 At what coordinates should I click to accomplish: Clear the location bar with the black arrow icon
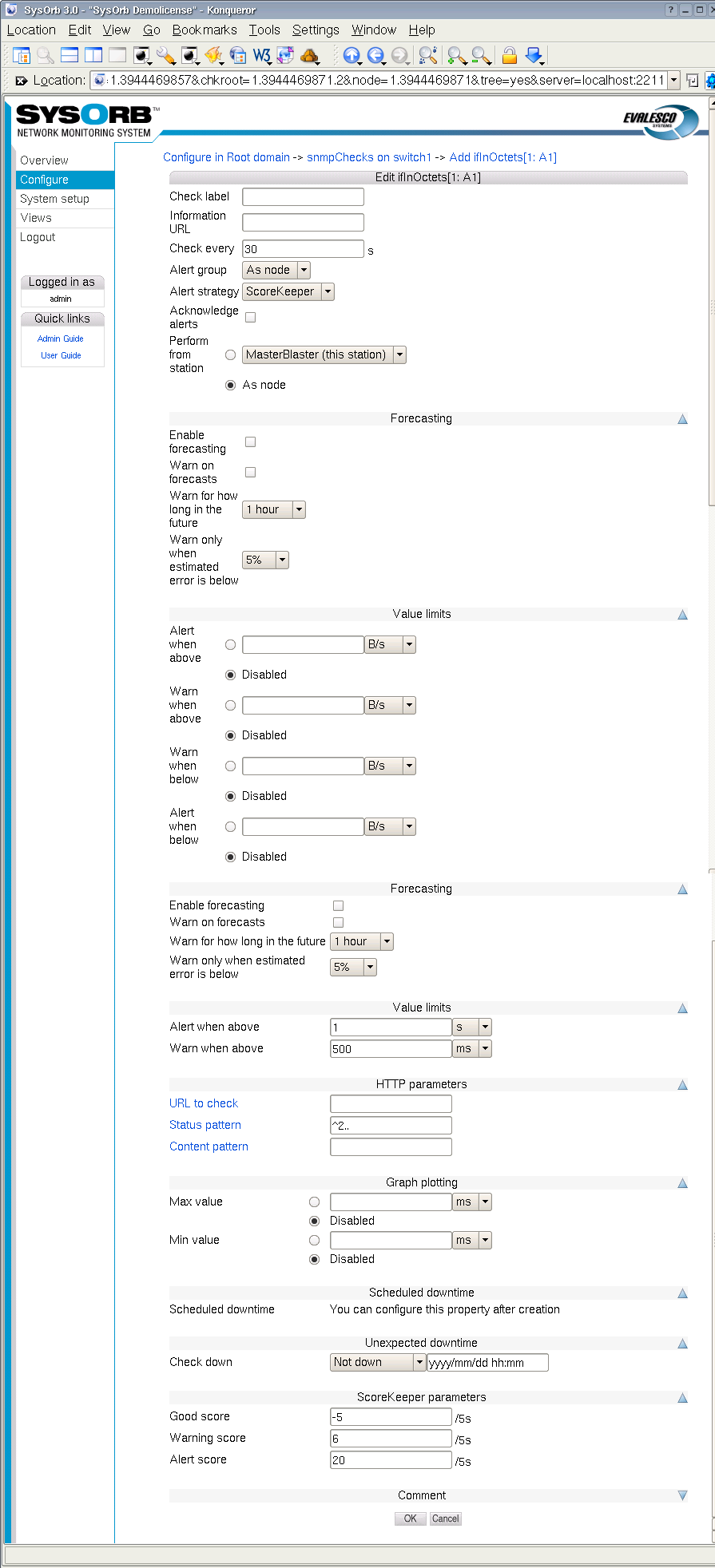tap(22, 81)
